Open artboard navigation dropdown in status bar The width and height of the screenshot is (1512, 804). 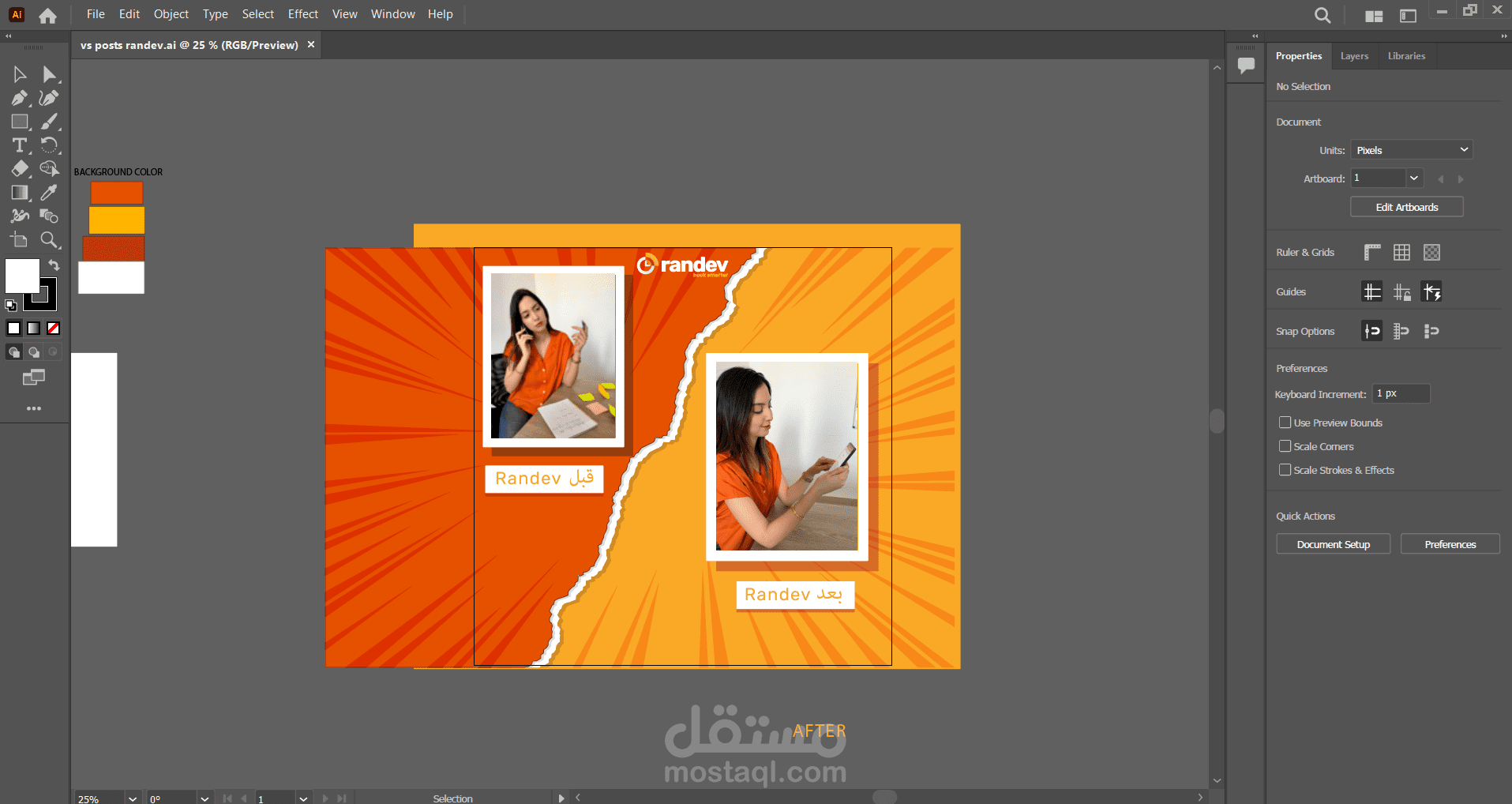pyautogui.click(x=303, y=798)
